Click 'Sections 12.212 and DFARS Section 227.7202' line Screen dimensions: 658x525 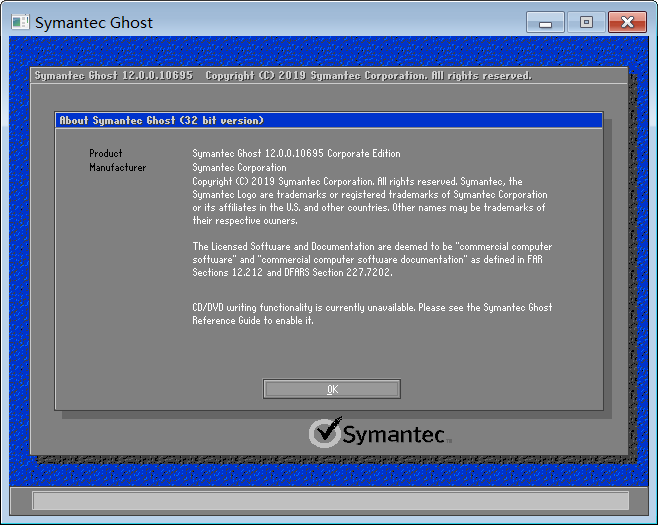point(292,272)
